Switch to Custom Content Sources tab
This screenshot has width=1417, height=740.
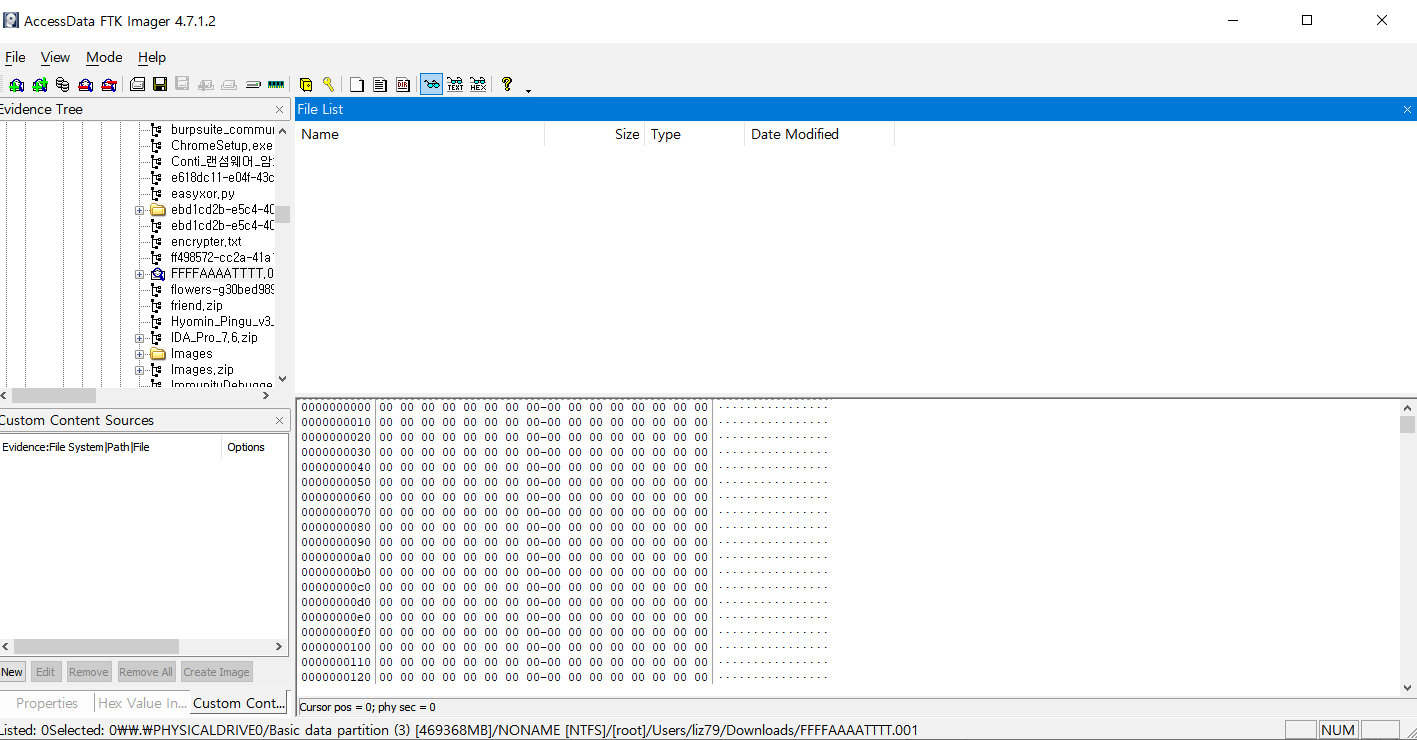(x=238, y=703)
